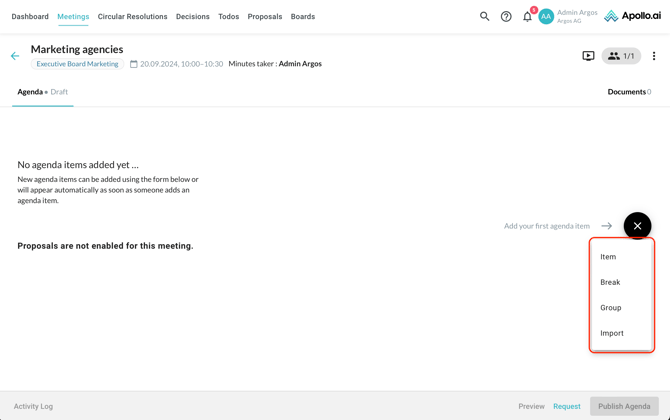Select Break from the add menu
This screenshot has width=670, height=420.
(610, 282)
